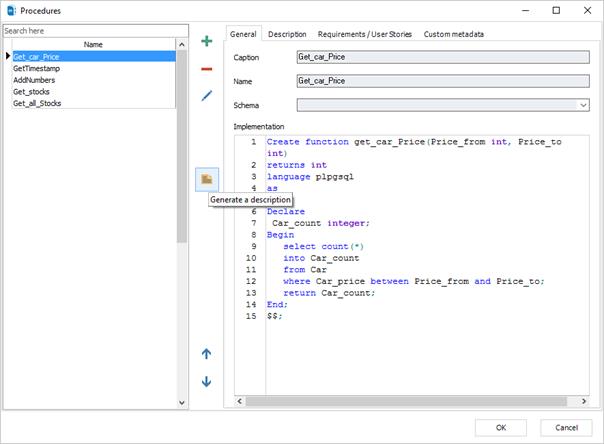This screenshot has width=604, height=444.
Task: Open the Custom metadata tab
Action: pyautogui.click(x=454, y=34)
